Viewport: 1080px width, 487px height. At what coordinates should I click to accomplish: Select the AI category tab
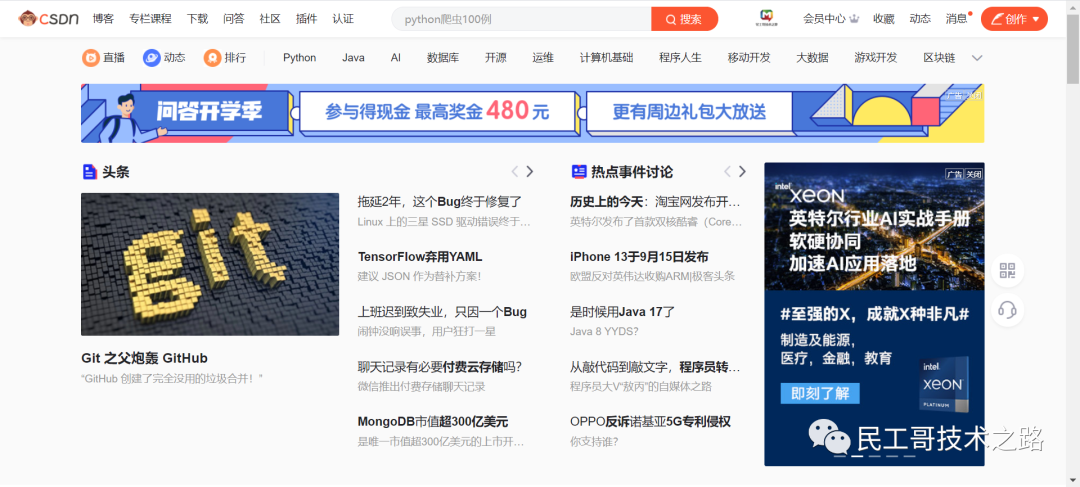[x=395, y=58]
